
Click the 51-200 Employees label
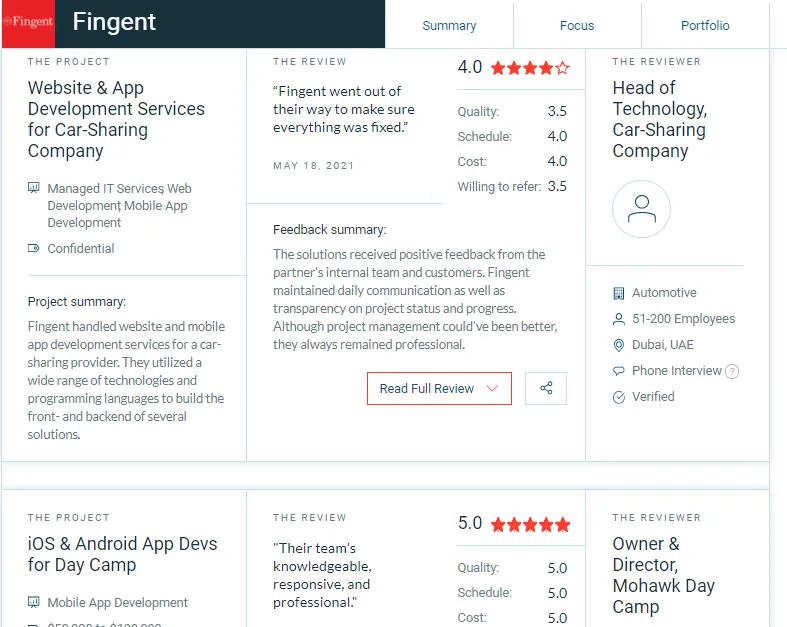pos(683,319)
